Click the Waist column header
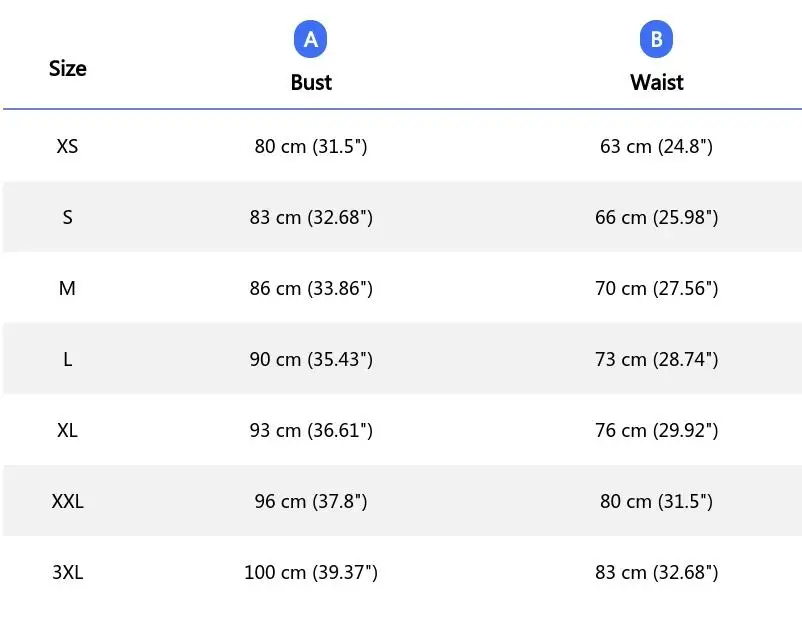The image size is (802, 624). pyautogui.click(x=656, y=82)
